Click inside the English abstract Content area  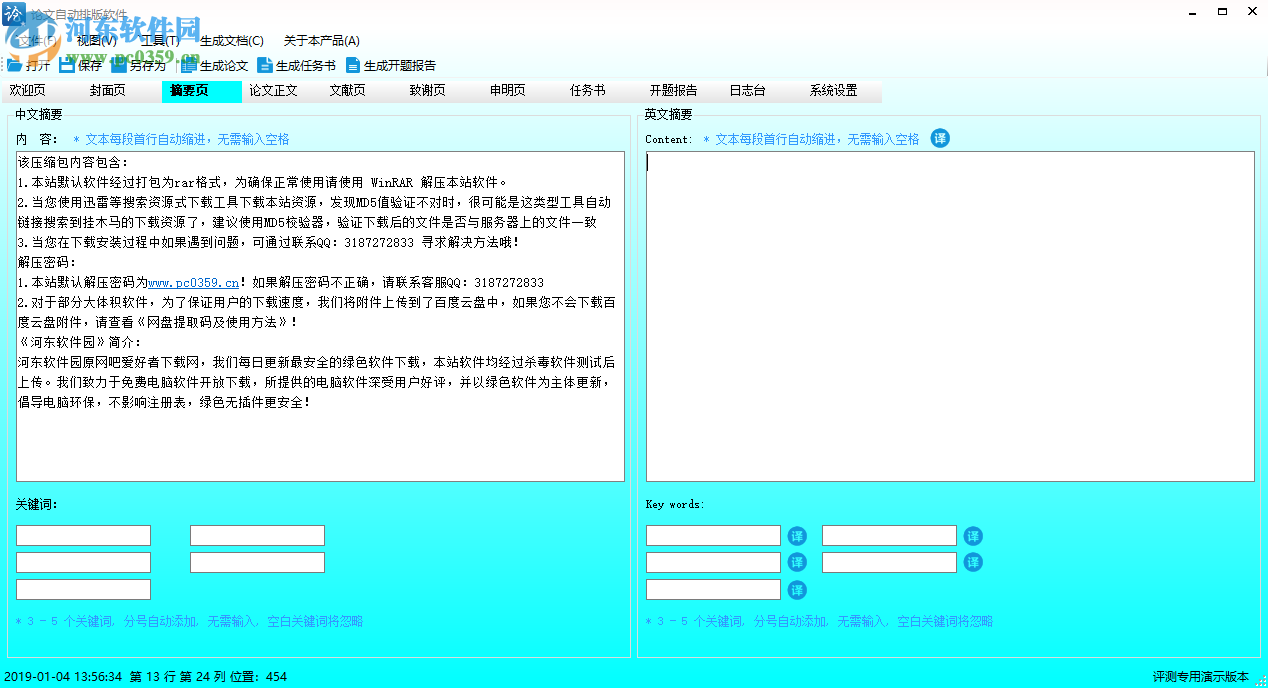tap(950, 316)
